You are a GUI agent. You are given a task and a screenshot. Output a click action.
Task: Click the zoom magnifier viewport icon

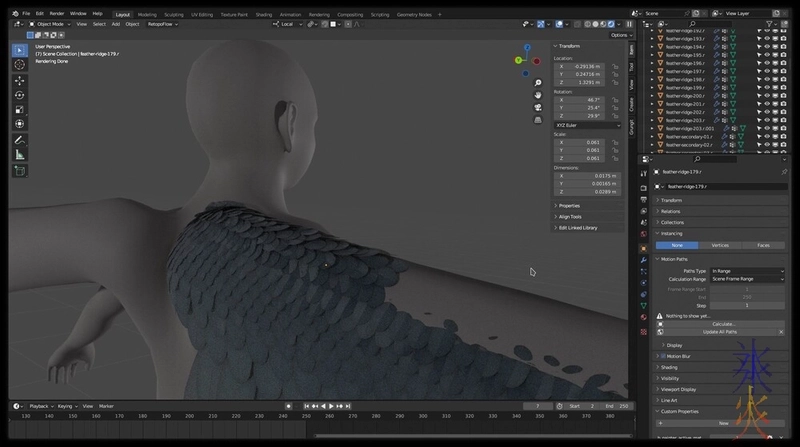pos(538,83)
